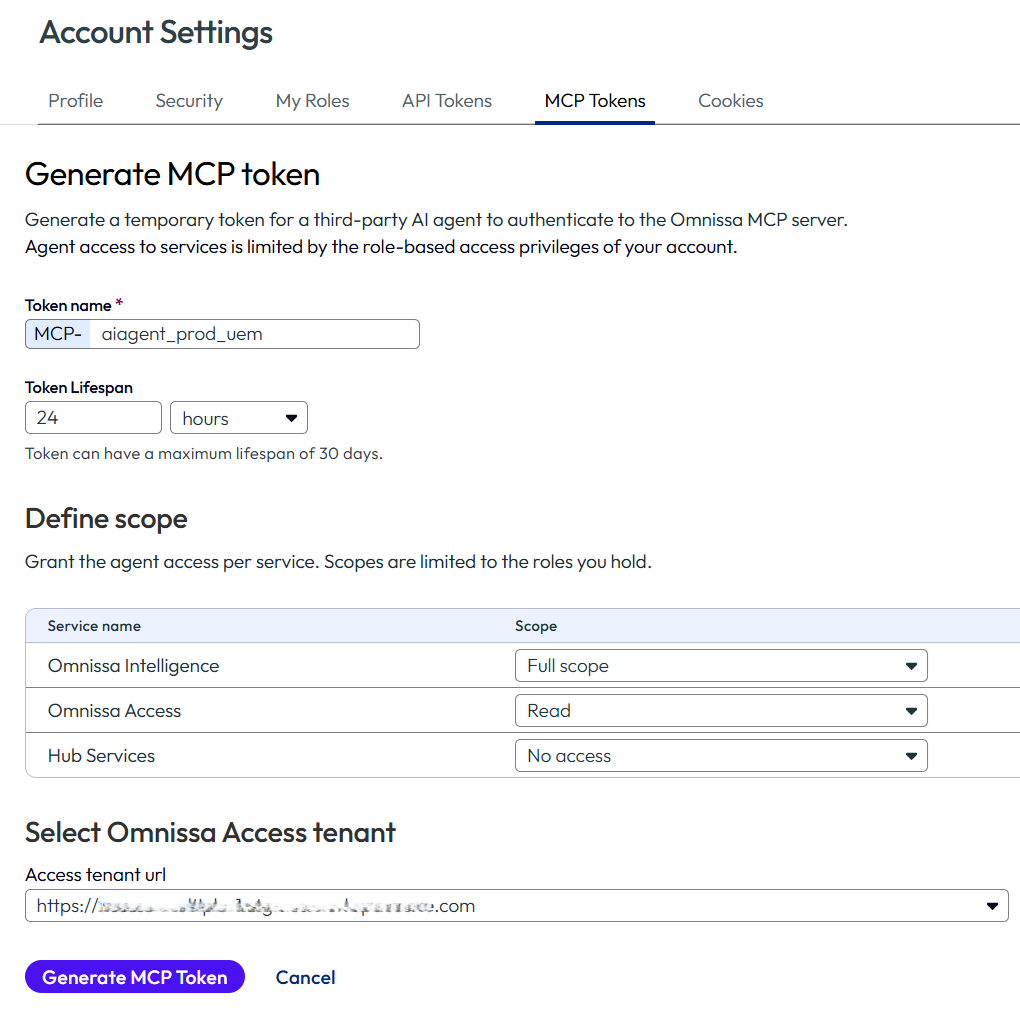This screenshot has width=1020, height=1022.
Task: Click the Token Lifespan number field
Action: (93, 417)
